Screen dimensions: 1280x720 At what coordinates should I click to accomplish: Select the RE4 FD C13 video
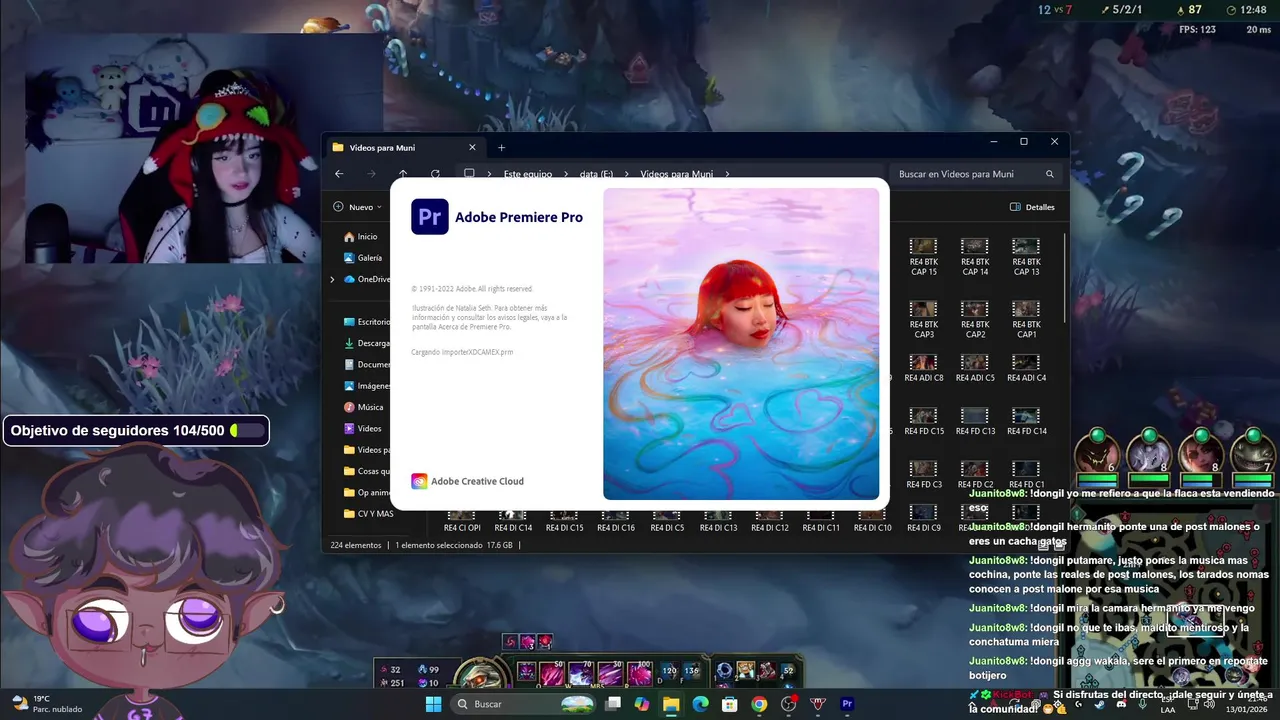[x=975, y=421]
